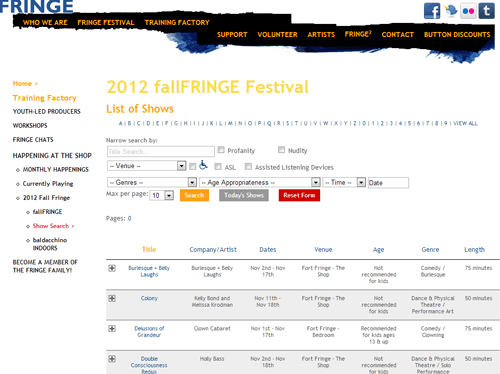This screenshot has height=374, width=500.
Task: Open the Max per page dropdown
Action: click(x=162, y=195)
